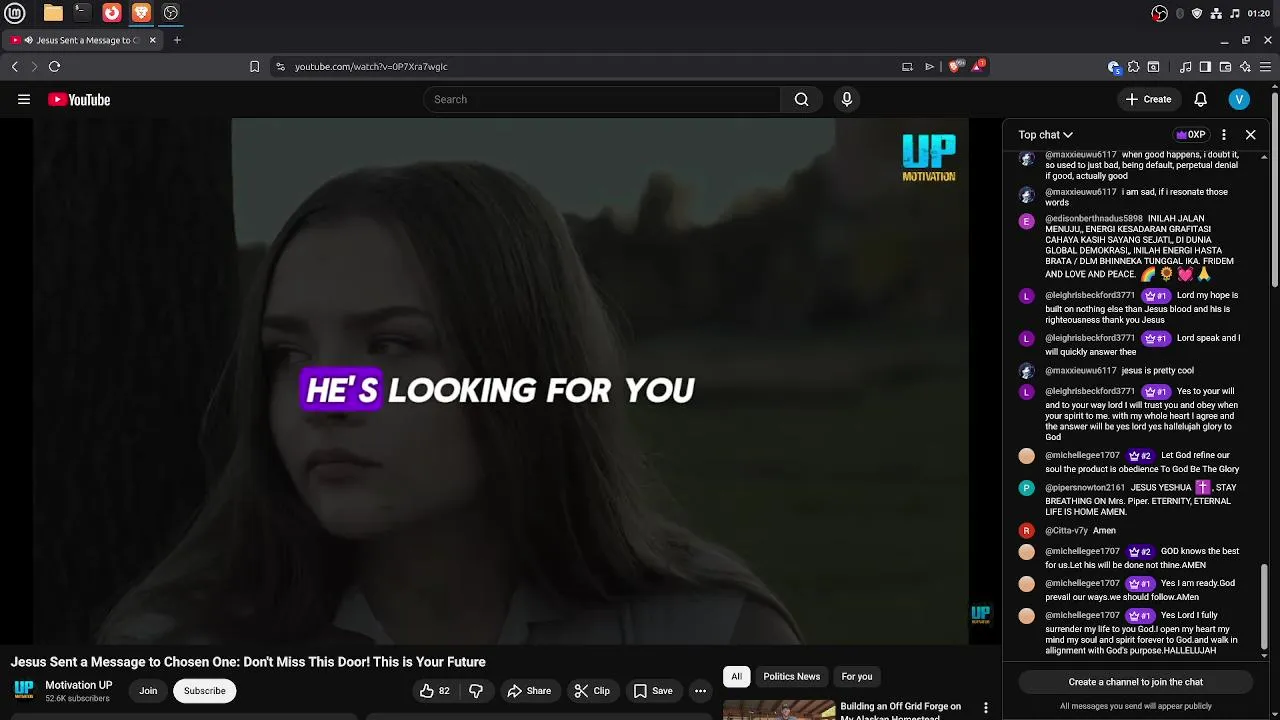Open the account avatar V menu
This screenshot has width=1280, height=720.
pyautogui.click(x=1239, y=99)
